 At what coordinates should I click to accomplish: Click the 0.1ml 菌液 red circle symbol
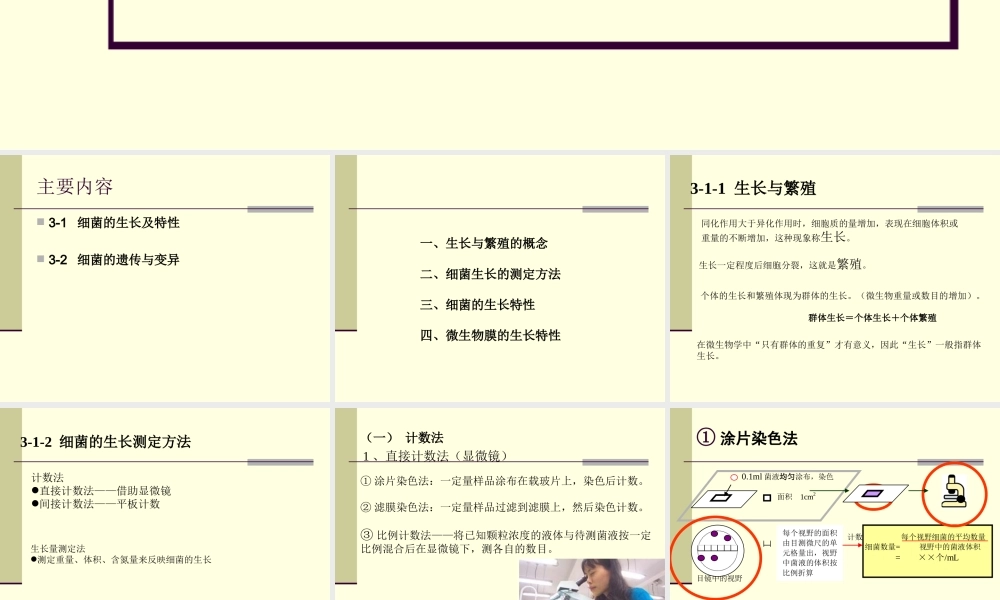pos(733,477)
